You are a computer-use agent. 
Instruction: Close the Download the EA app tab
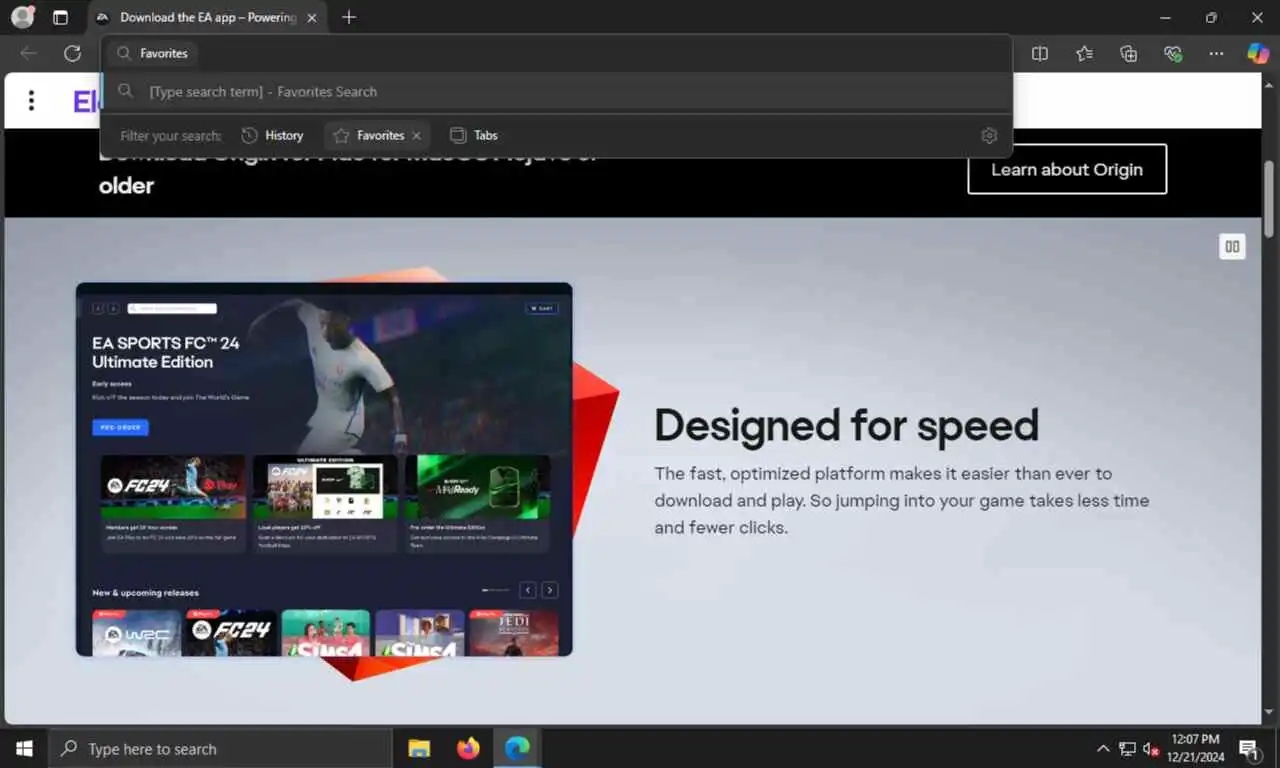(312, 17)
